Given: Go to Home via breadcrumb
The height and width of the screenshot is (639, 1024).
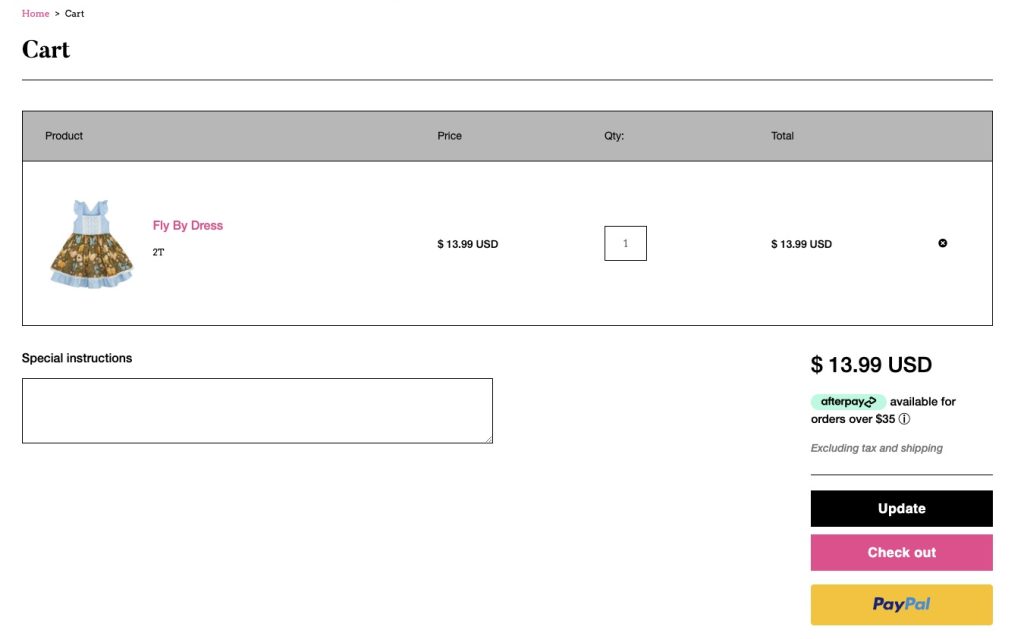Looking at the screenshot, I should pos(35,14).
